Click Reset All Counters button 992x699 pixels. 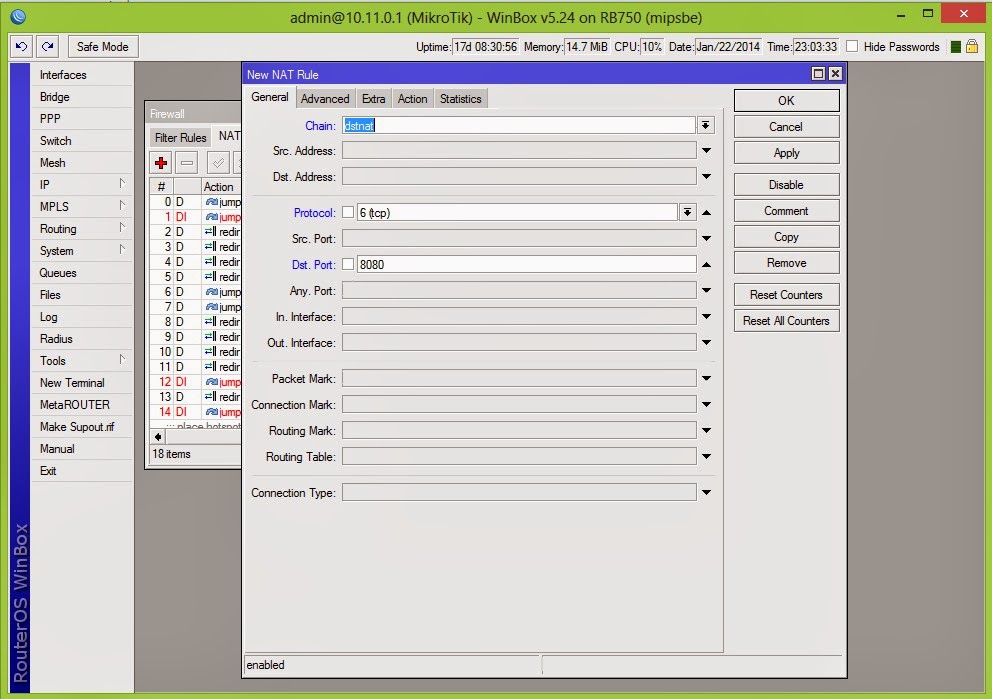click(786, 321)
